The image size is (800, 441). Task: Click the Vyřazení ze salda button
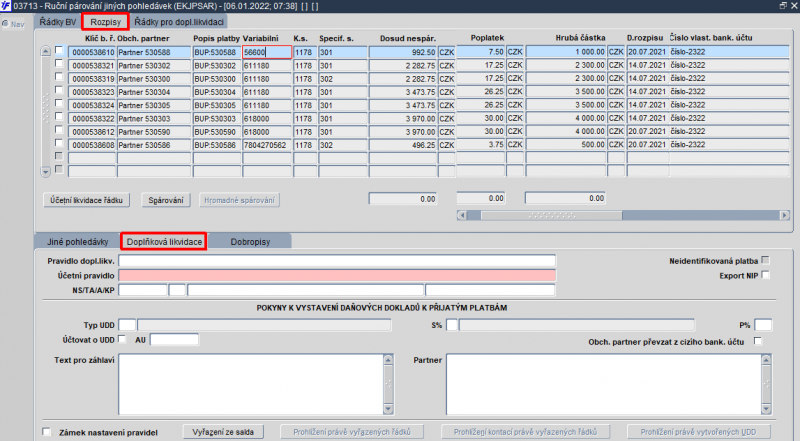pyautogui.click(x=223, y=432)
